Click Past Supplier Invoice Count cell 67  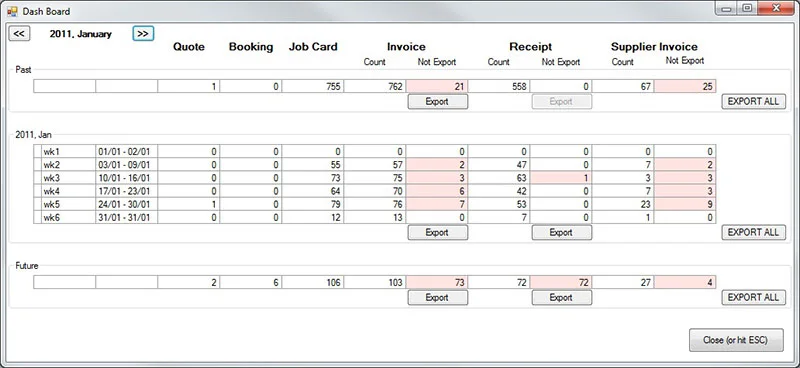click(x=623, y=87)
